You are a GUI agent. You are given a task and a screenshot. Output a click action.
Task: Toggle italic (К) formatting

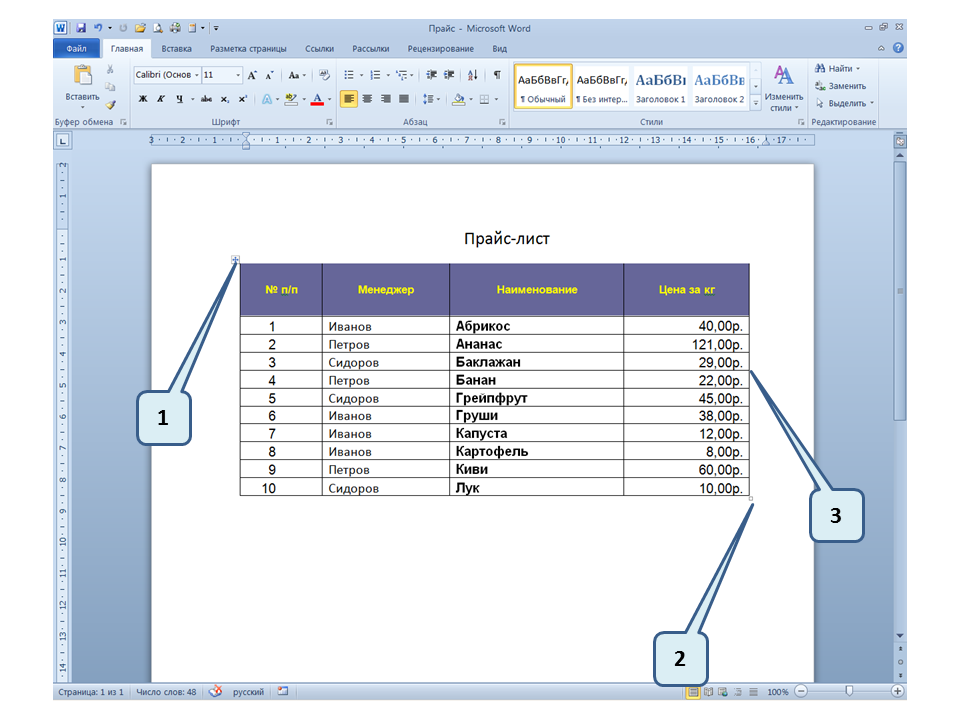coord(160,99)
